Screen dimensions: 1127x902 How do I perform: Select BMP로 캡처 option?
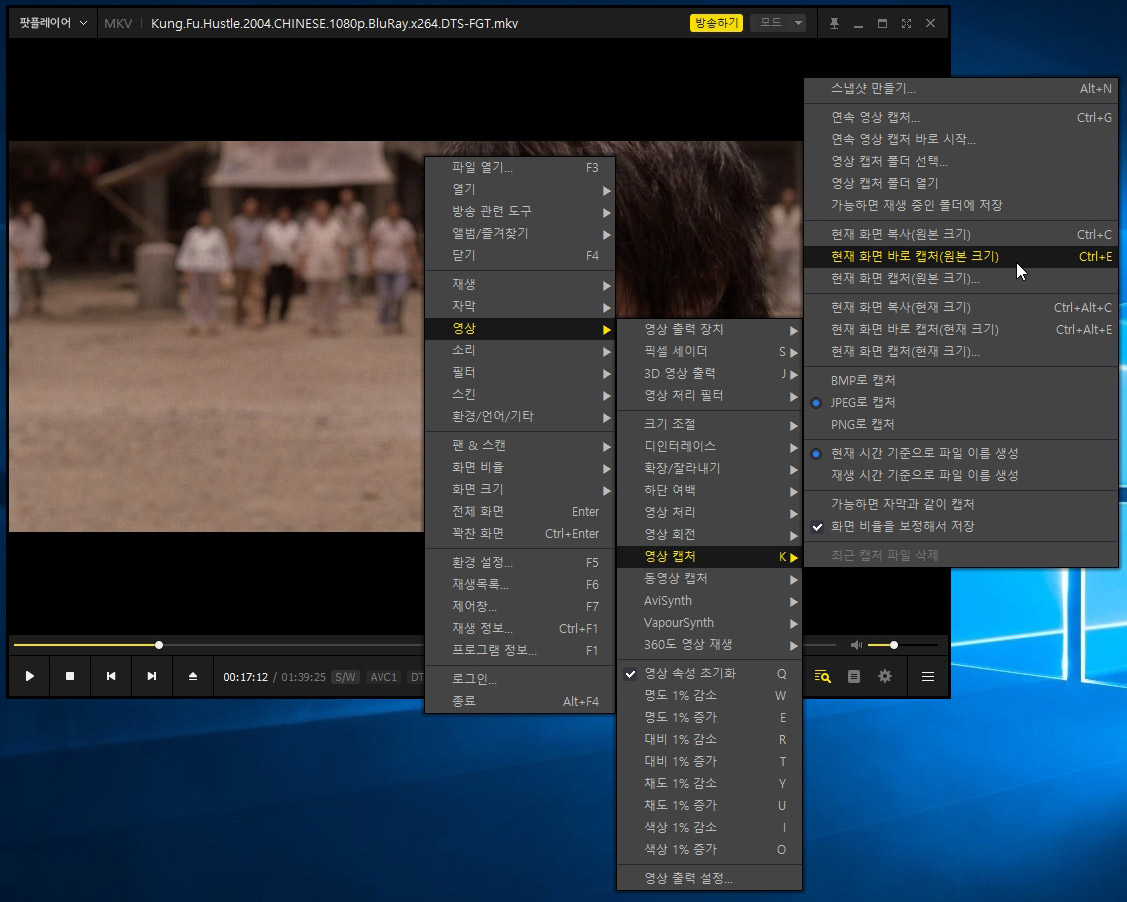pyautogui.click(x=961, y=380)
